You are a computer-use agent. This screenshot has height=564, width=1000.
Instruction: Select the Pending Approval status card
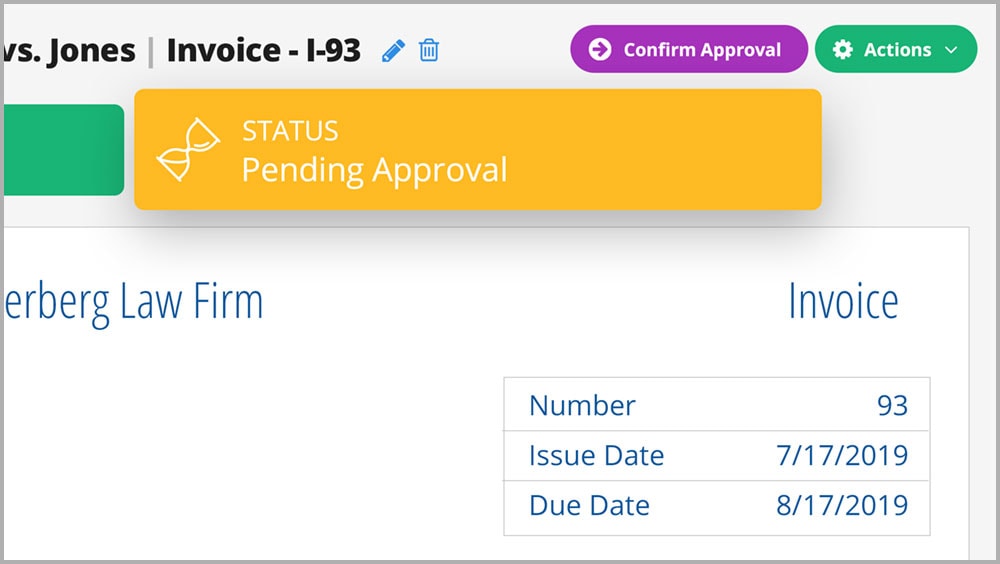[478, 149]
